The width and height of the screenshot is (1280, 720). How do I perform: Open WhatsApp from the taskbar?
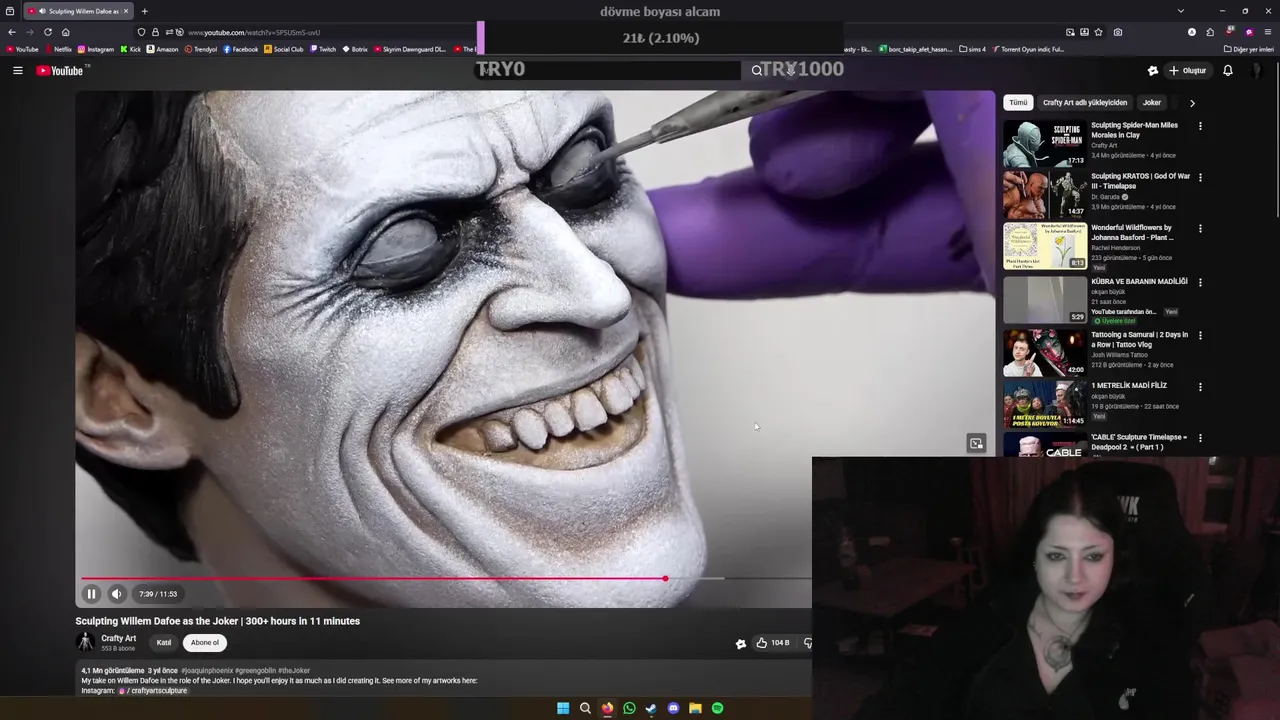629,708
